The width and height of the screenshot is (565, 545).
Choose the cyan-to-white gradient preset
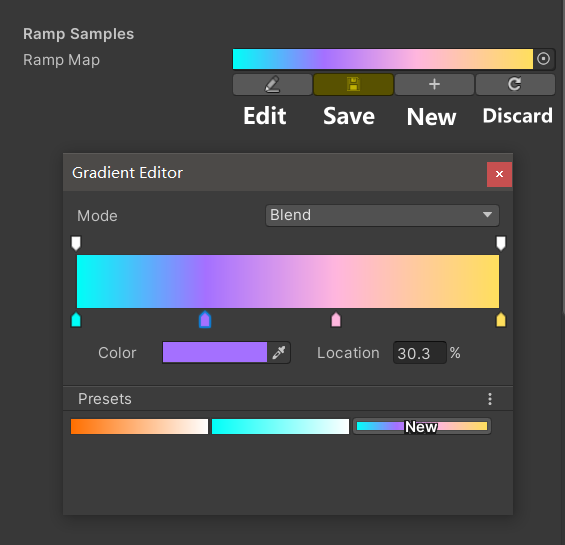pyautogui.click(x=280, y=426)
